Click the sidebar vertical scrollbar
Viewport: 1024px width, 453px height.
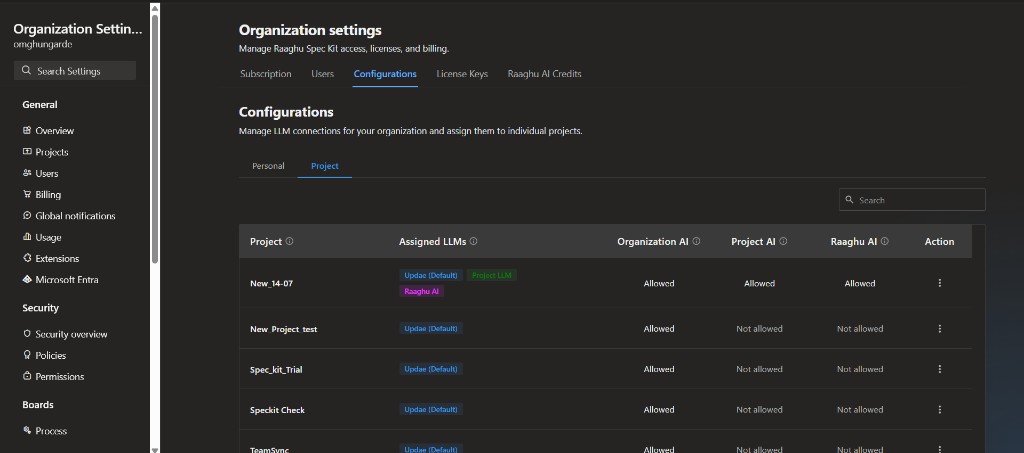(x=155, y=138)
